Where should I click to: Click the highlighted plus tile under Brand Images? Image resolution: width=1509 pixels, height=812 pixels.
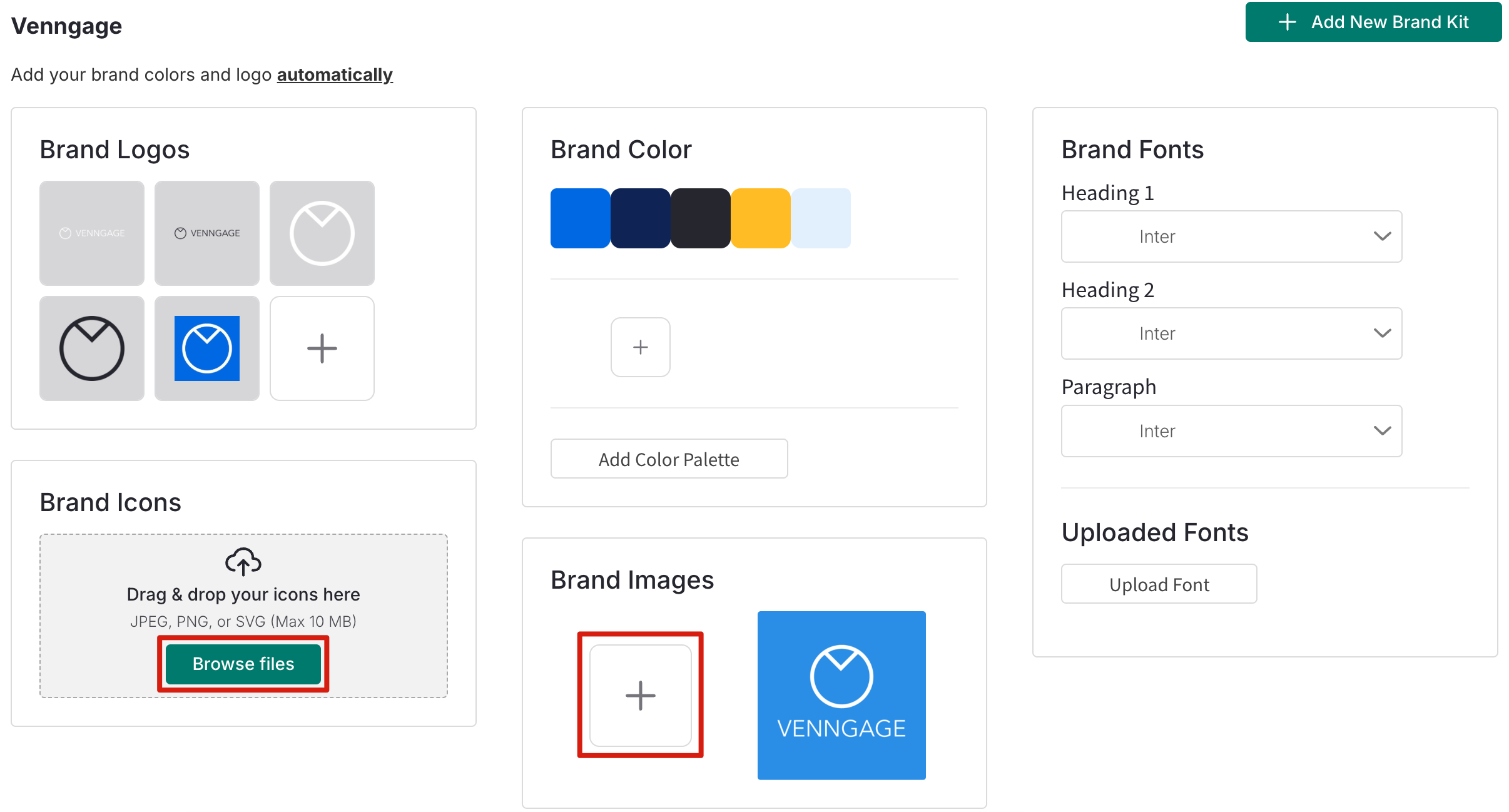click(640, 696)
